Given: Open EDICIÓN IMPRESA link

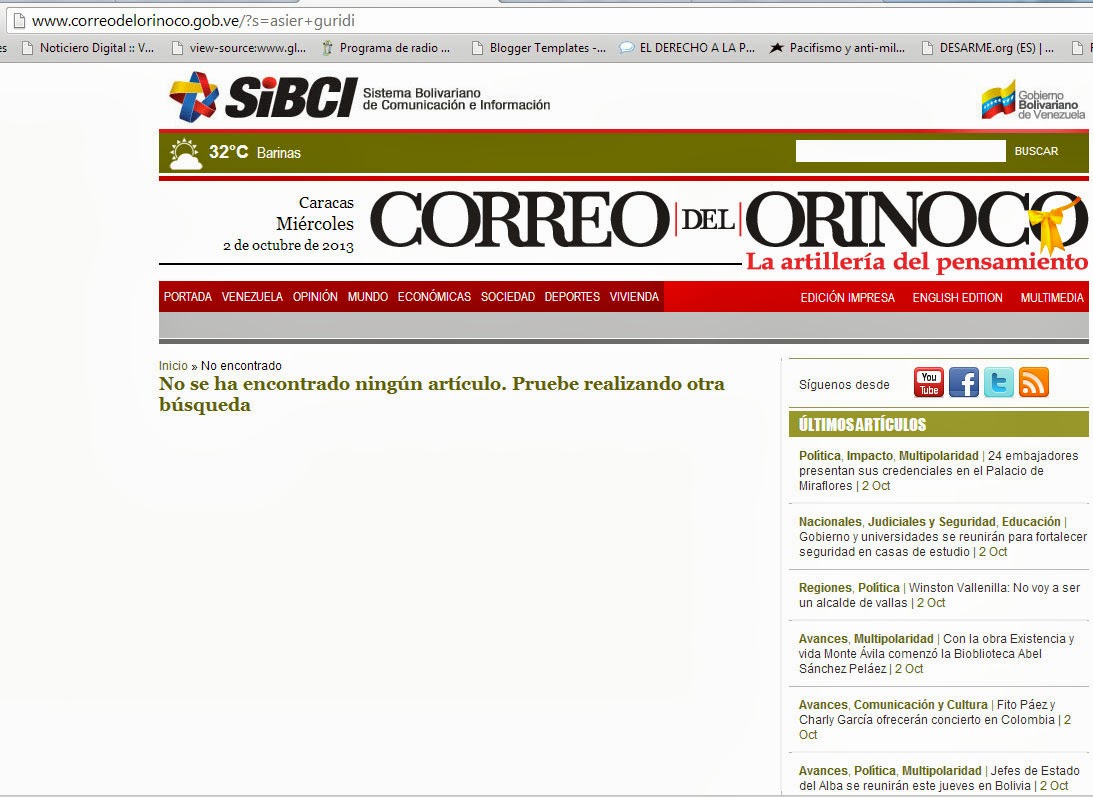Looking at the screenshot, I should tap(848, 298).
